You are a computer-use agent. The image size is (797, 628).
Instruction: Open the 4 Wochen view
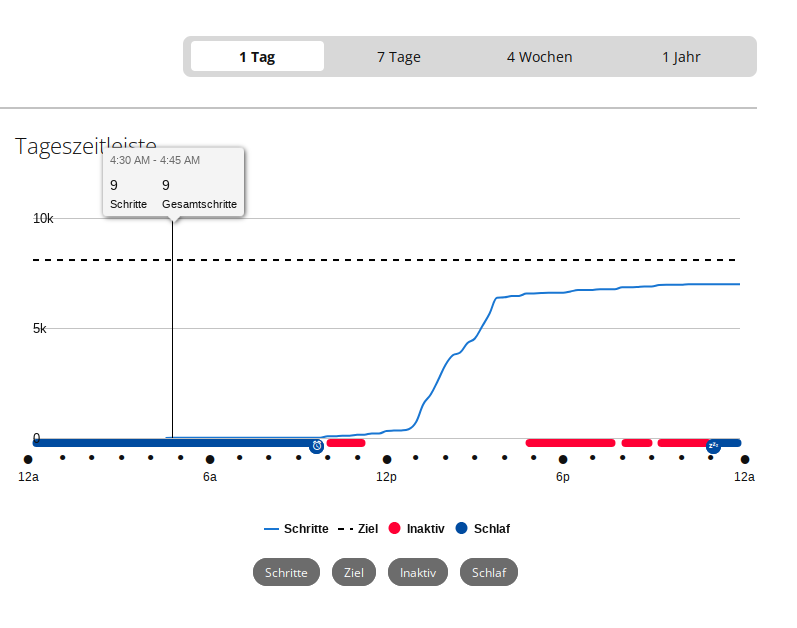tap(539, 56)
